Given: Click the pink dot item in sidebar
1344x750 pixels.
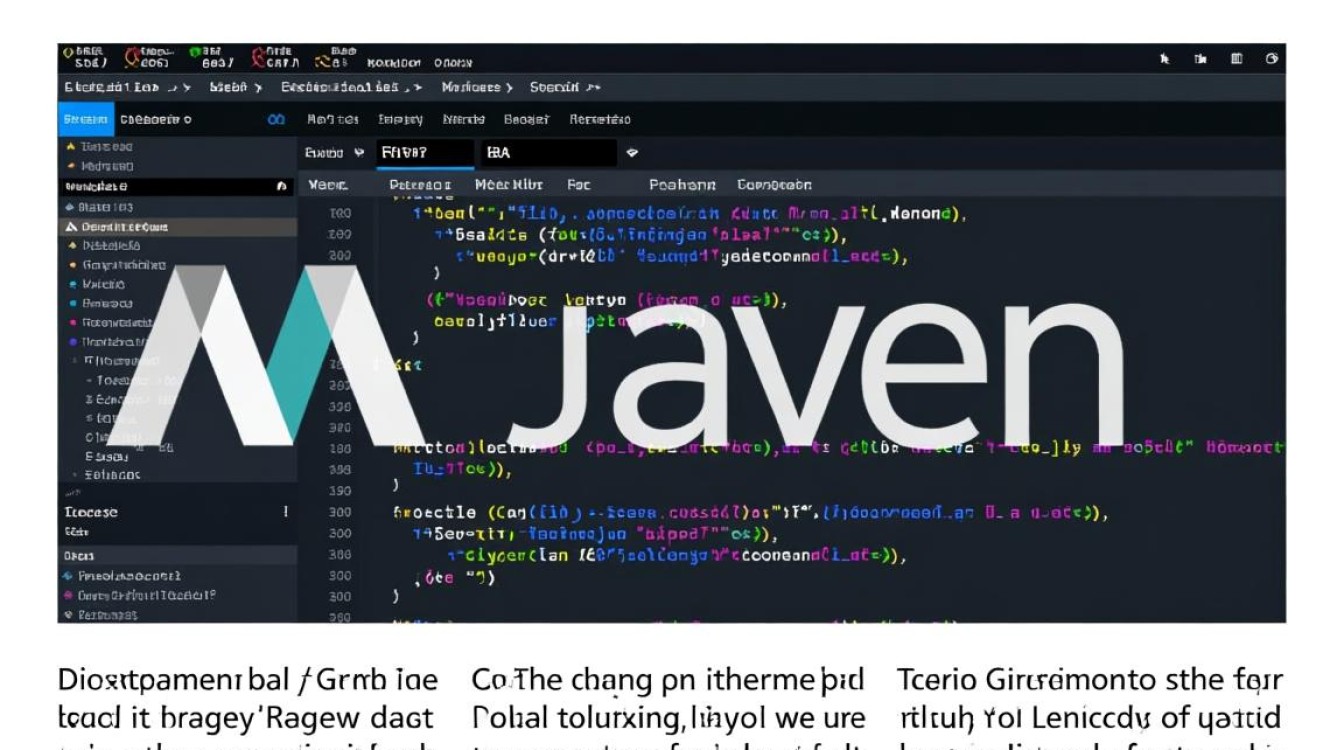Looking at the screenshot, I should click(74, 322).
